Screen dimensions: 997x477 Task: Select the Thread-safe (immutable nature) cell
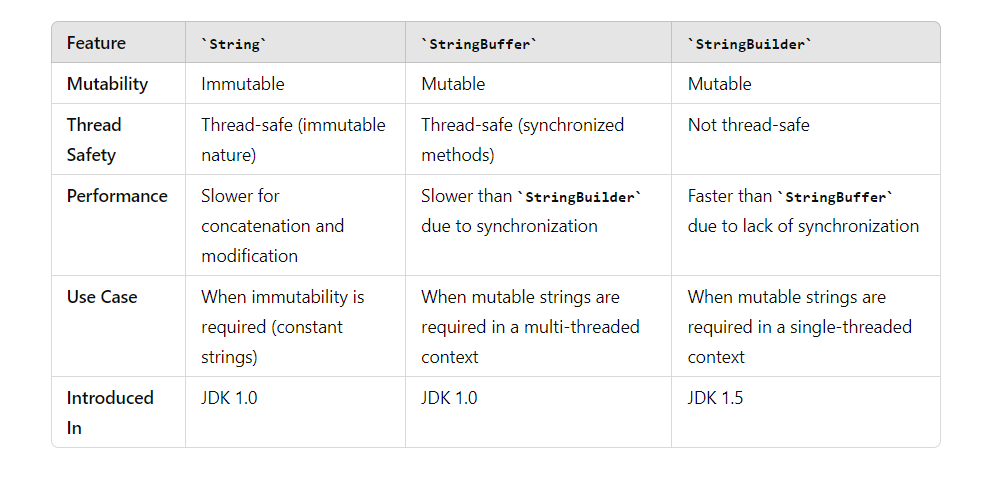tap(293, 139)
